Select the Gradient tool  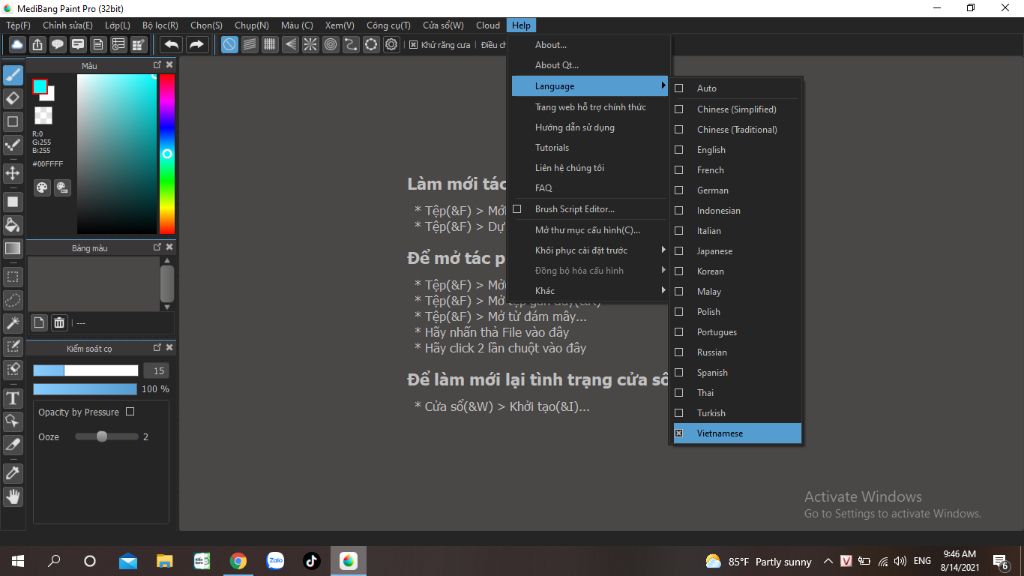(12, 248)
